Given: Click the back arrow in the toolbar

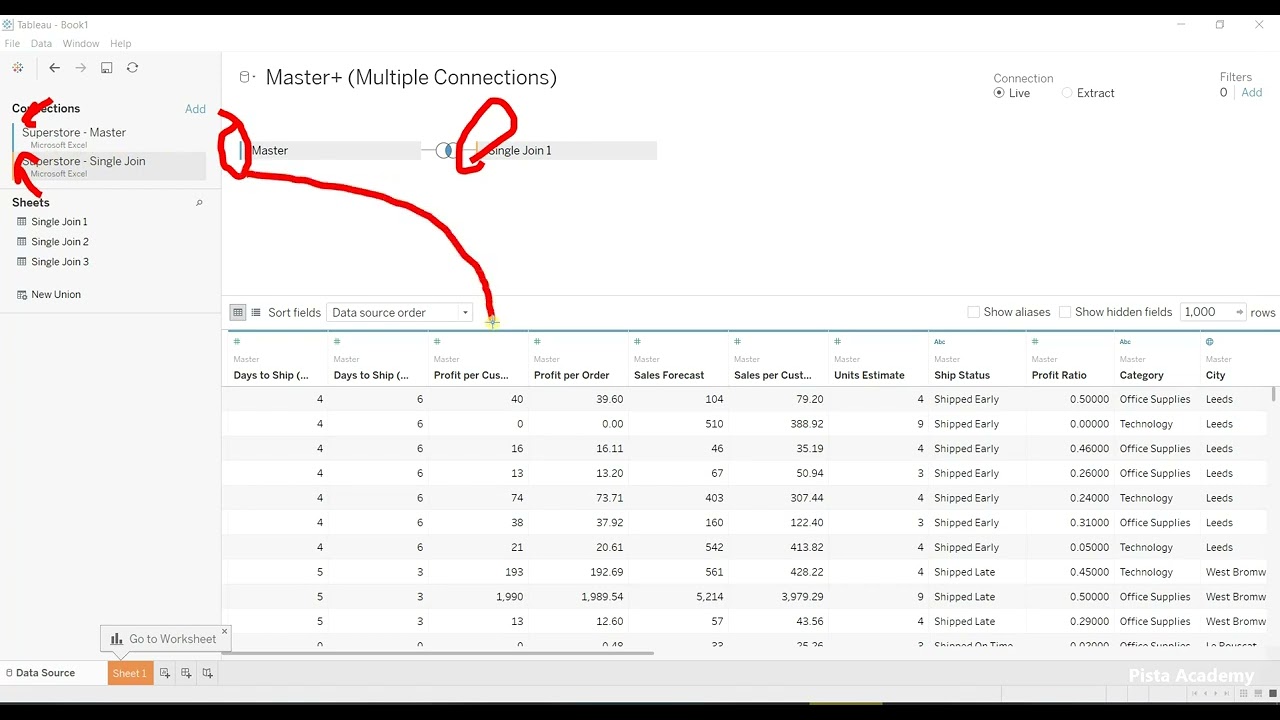Looking at the screenshot, I should point(55,68).
